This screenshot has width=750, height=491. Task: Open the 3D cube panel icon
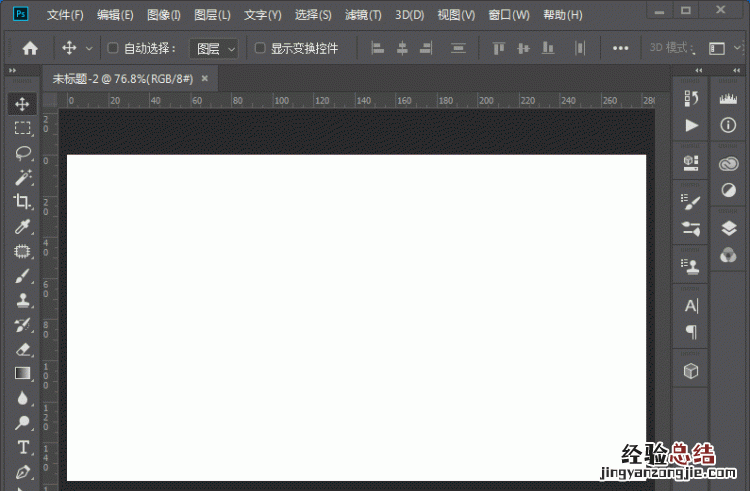[x=691, y=371]
